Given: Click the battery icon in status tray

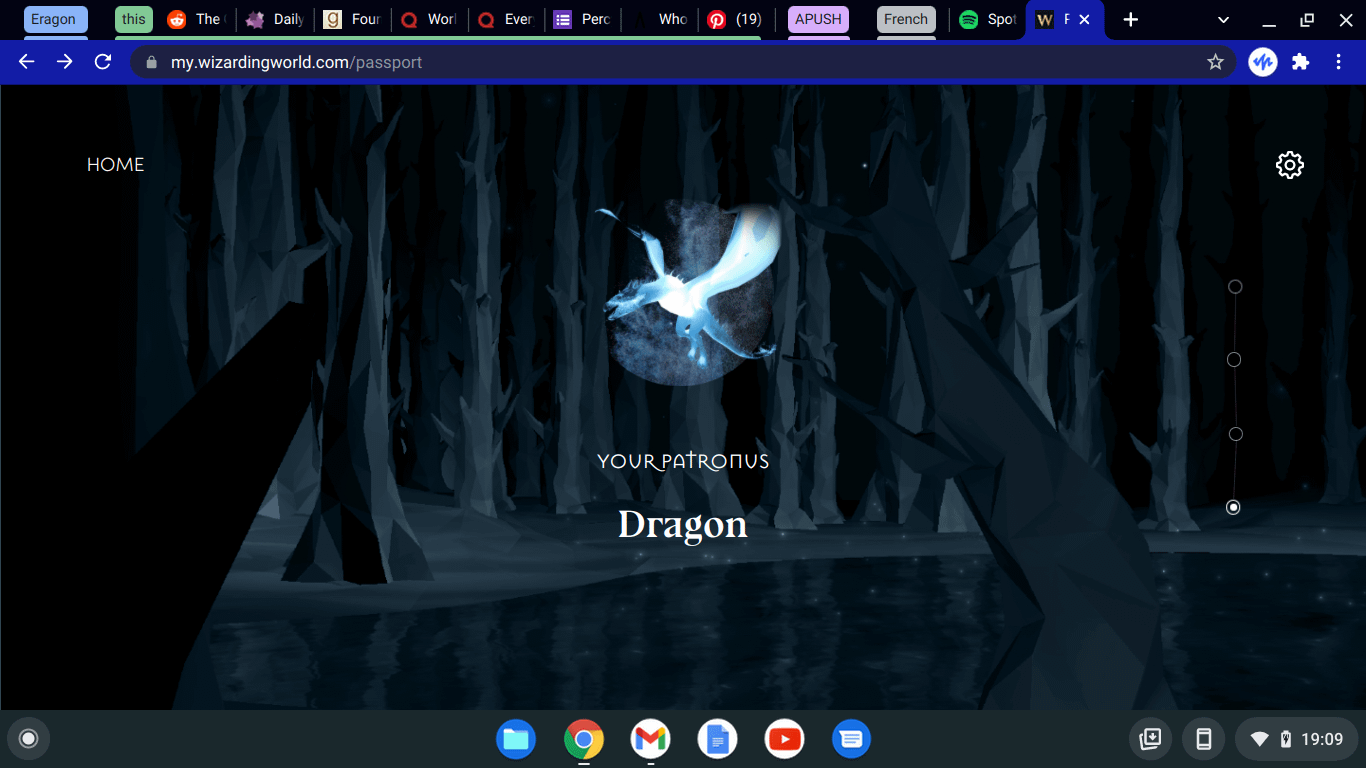Looking at the screenshot, I should click(x=1285, y=740).
